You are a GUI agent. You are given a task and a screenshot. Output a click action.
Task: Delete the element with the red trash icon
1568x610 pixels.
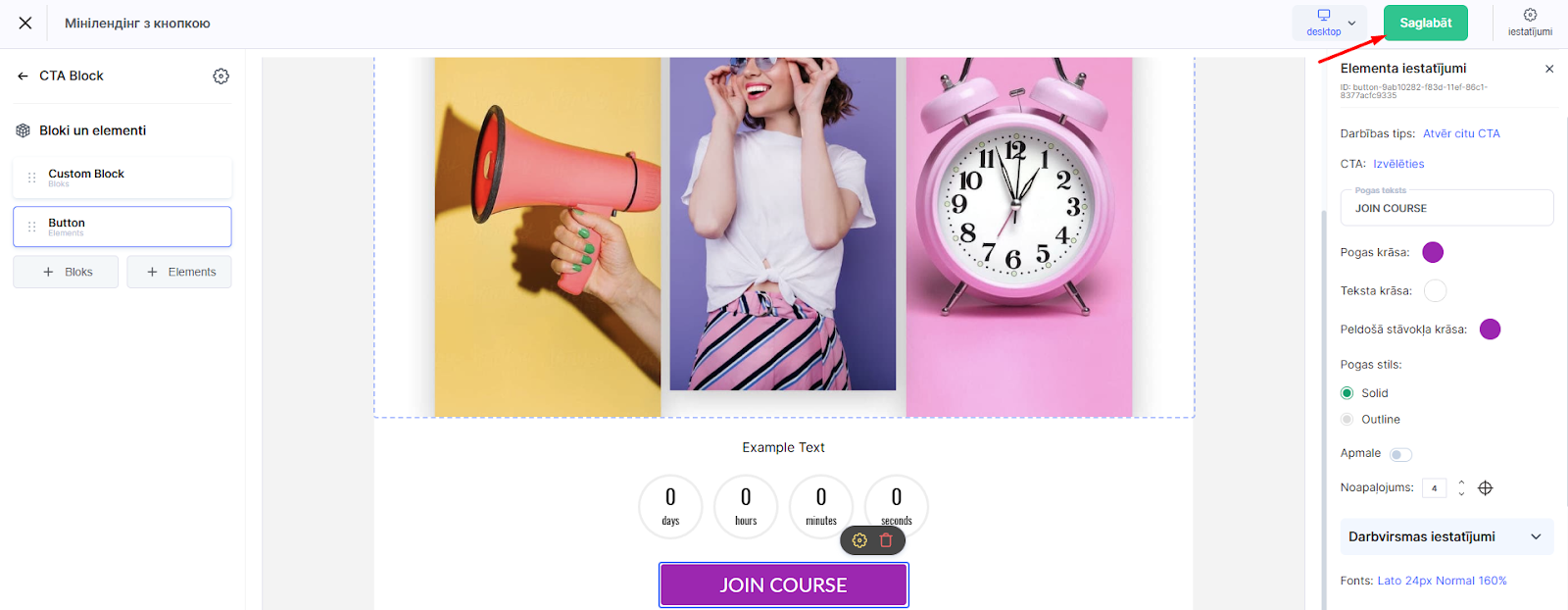886,540
